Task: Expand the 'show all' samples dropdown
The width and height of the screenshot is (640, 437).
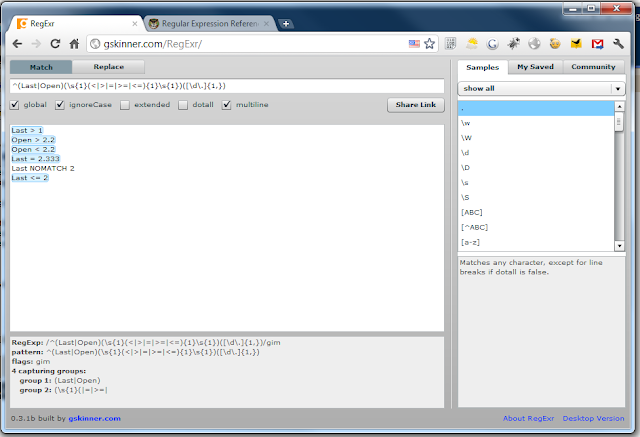Action: (541, 89)
